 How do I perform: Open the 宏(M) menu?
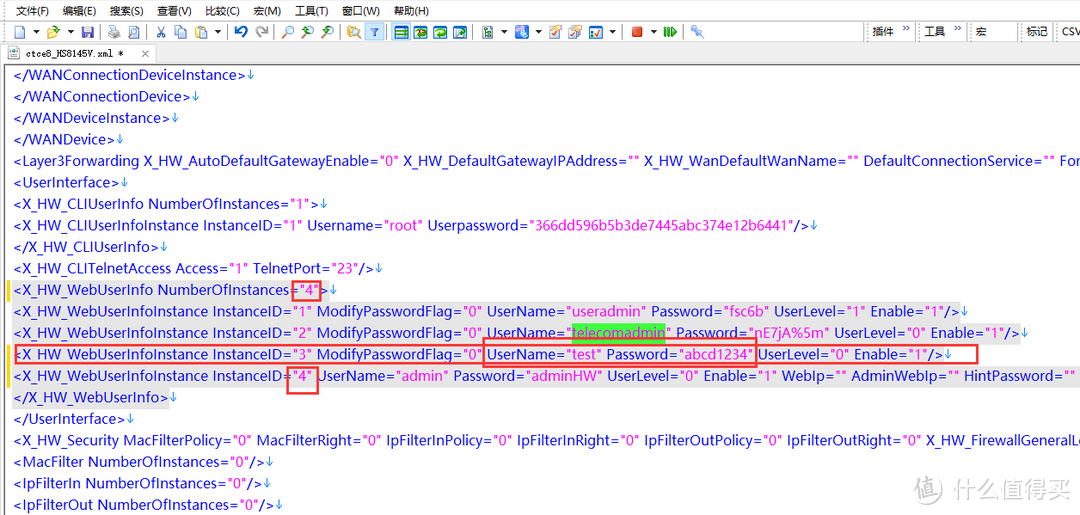coord(267,11)
